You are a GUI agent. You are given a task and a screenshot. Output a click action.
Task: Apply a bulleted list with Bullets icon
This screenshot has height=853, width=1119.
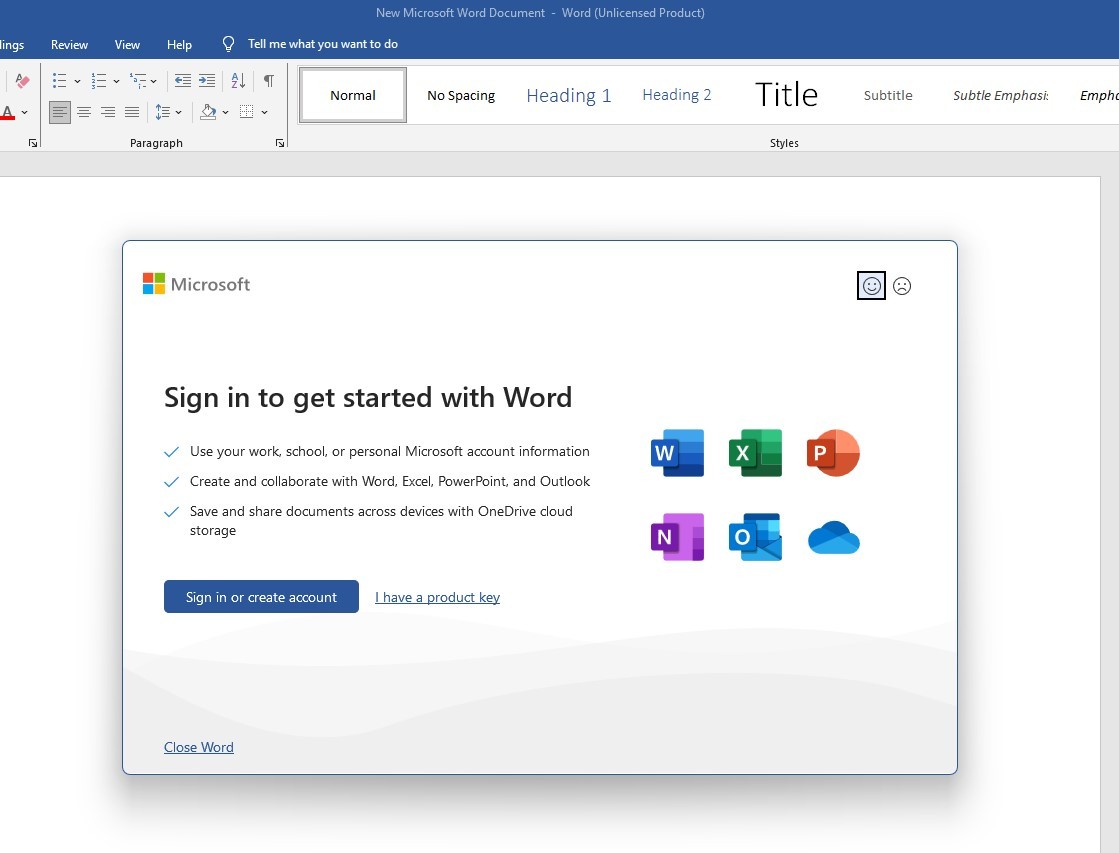(59, 81)
